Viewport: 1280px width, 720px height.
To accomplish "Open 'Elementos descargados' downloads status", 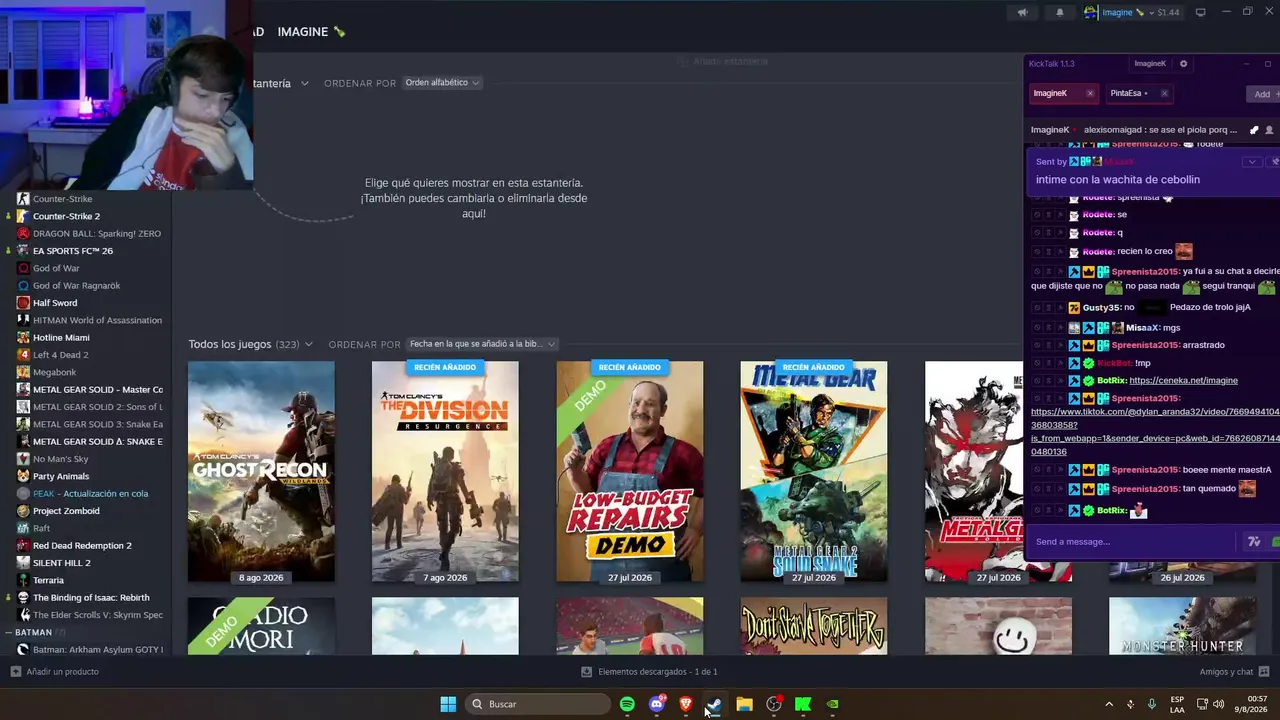I will [x=650, y=672].
